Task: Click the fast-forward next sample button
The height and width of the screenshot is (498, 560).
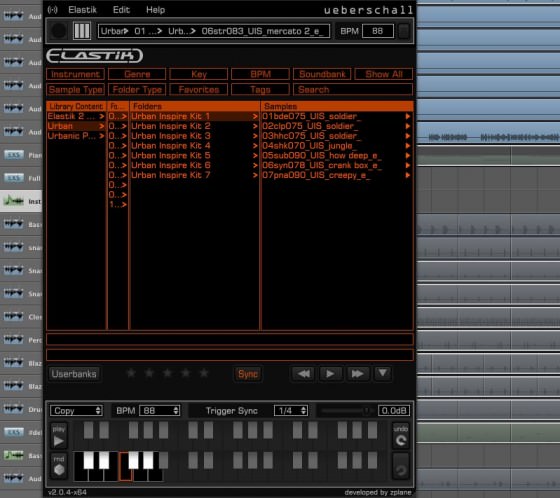Action: click(358, 374)
